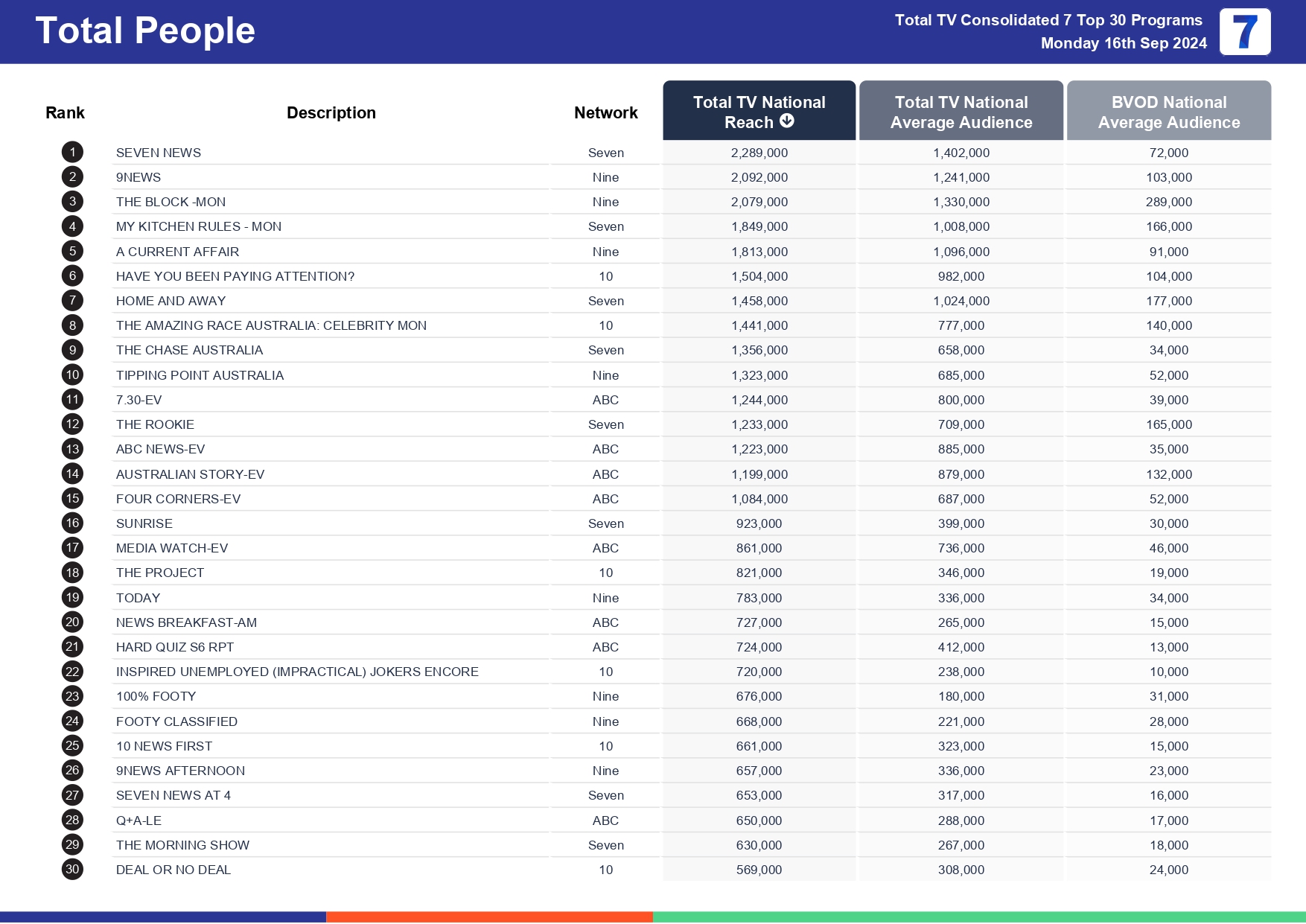Click the rank 5 badge for A CURRENT AFFAIR
Screen dimensions: 1306x924
click(71, 251)
